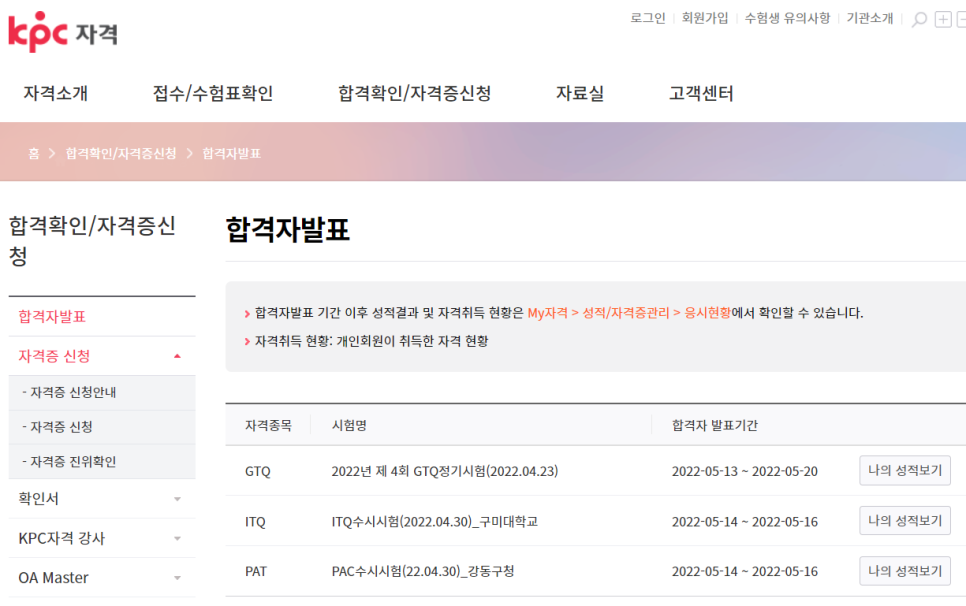The width and height of the screenshot is (966, 606).
Task: Click date range 2022-05-13 ~ 2022-05-20
Action: pyautogui.click(x=745, y=472)
